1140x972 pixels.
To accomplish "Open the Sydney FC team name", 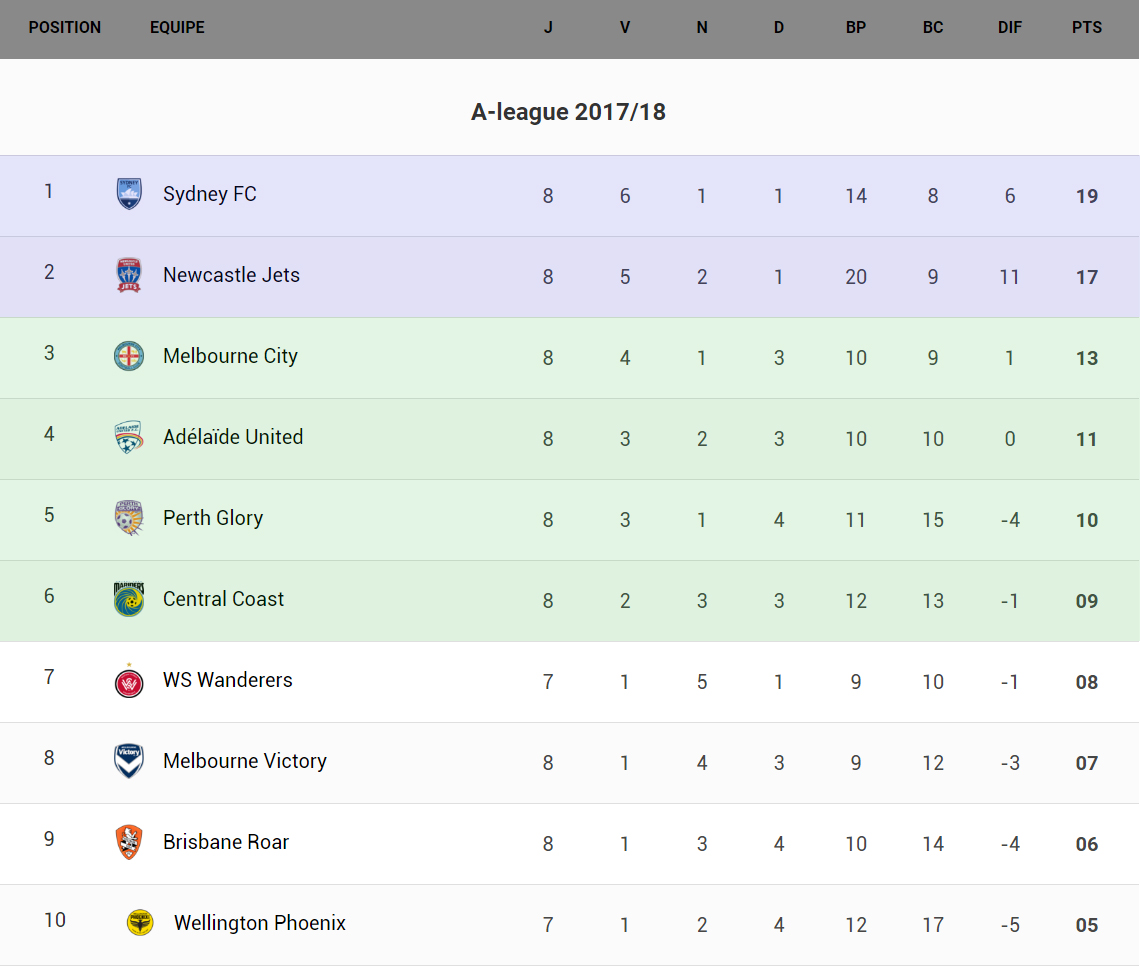I will (210, 194).
